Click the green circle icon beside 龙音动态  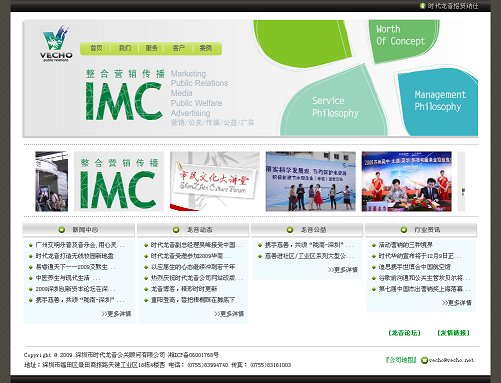176,230
